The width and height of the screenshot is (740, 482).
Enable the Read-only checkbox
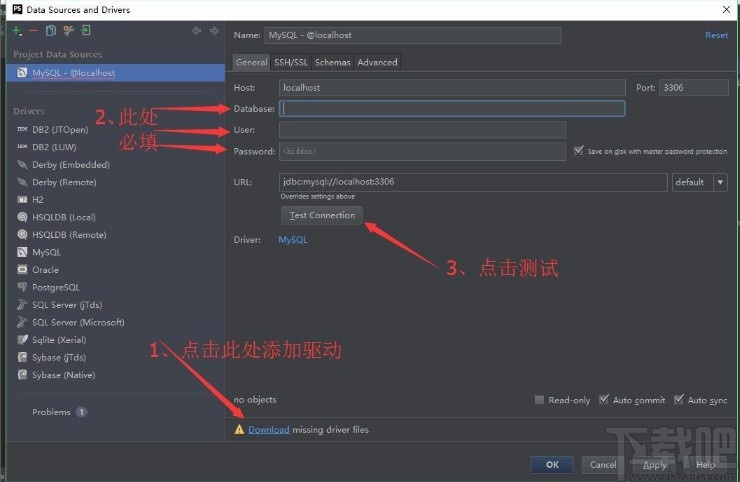tap(539, 400)
